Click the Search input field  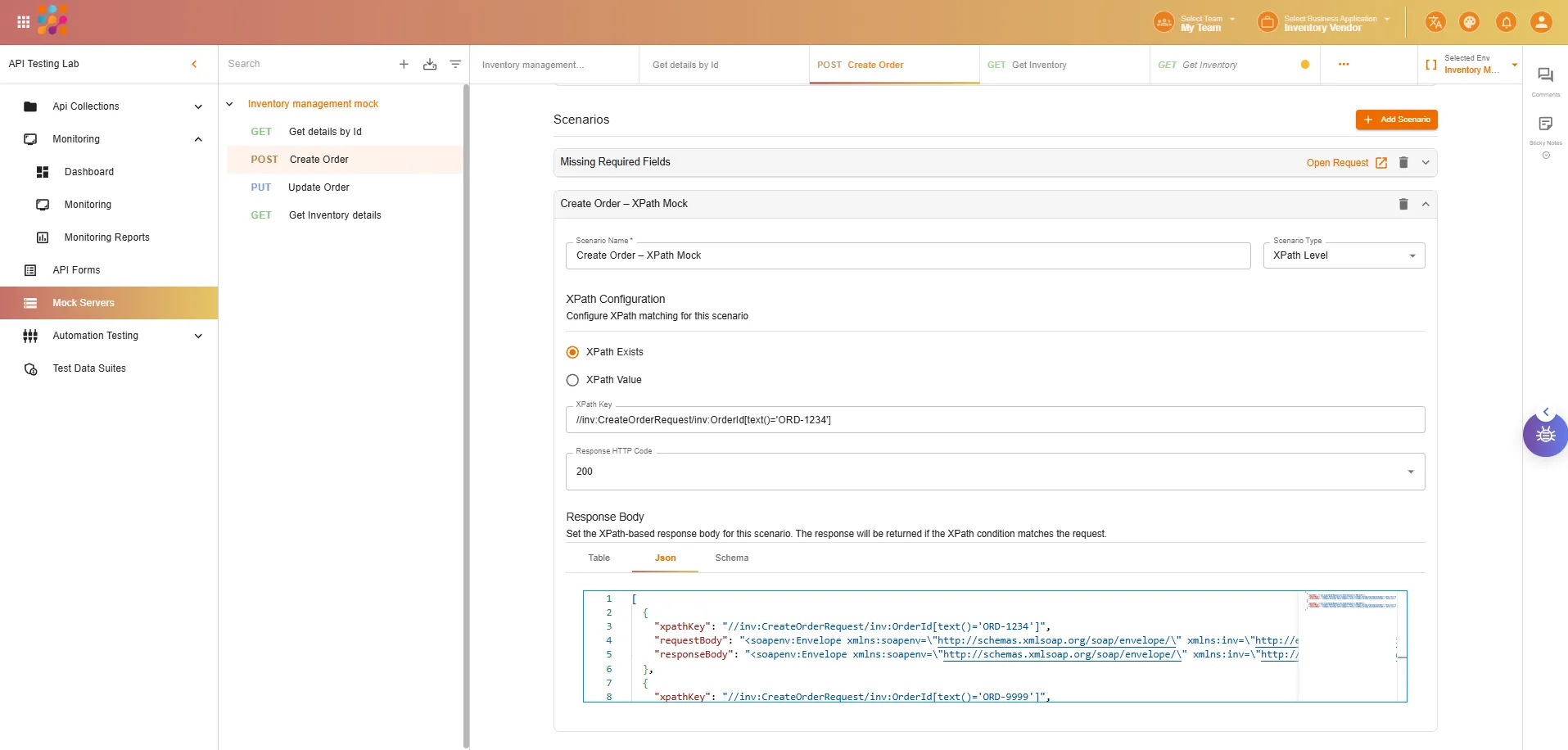point(307,64)
